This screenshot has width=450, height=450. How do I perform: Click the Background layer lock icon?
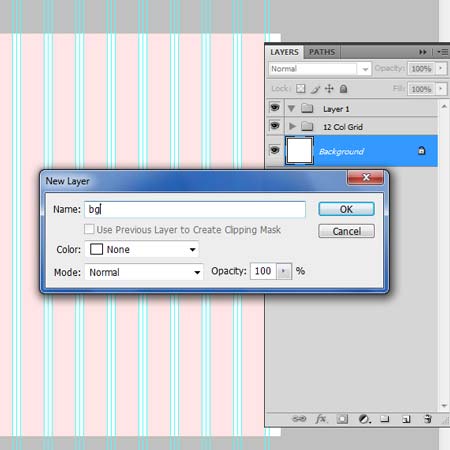point(422,151)
